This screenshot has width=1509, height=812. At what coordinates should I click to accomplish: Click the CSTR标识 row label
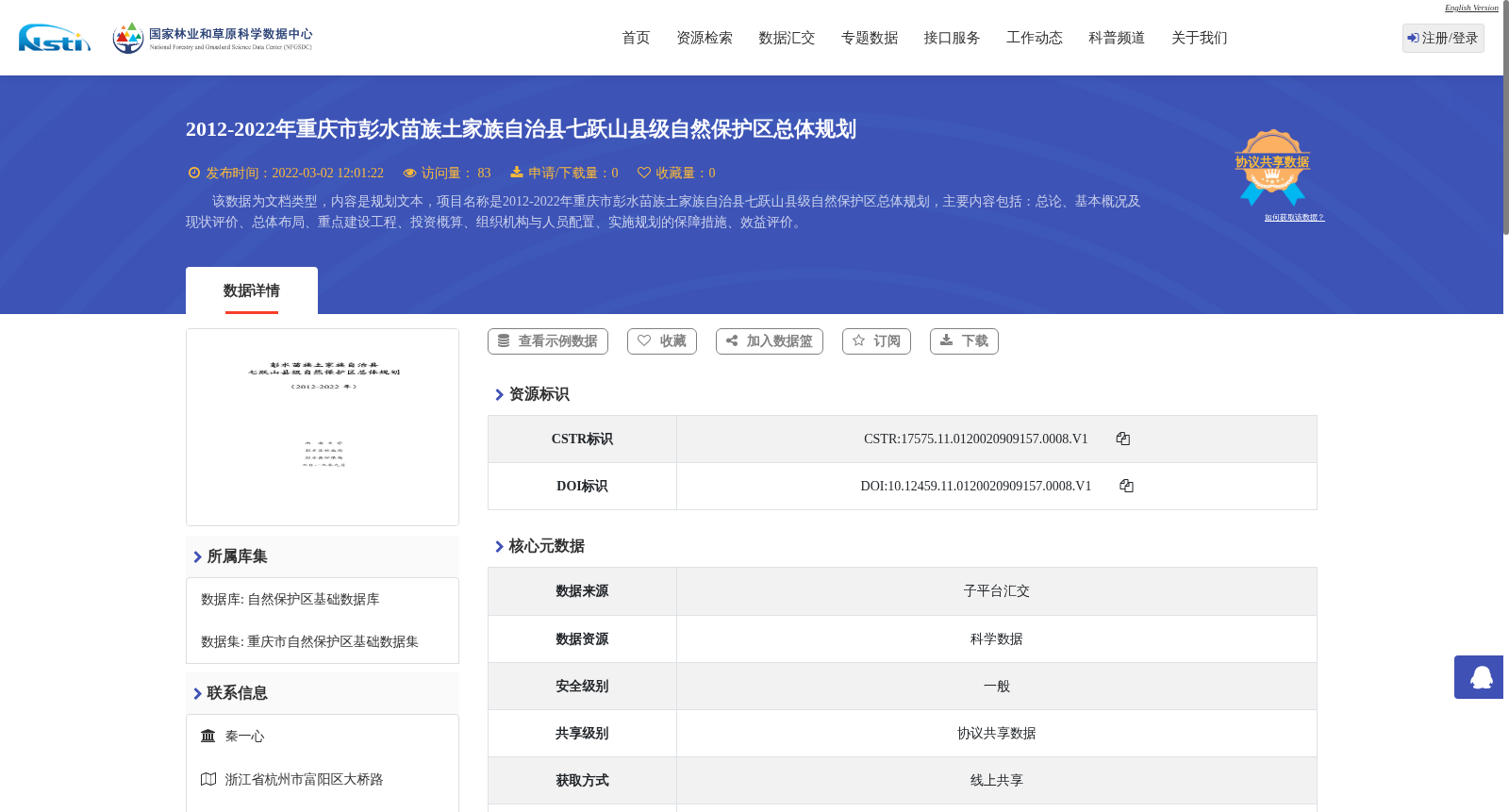582,439
